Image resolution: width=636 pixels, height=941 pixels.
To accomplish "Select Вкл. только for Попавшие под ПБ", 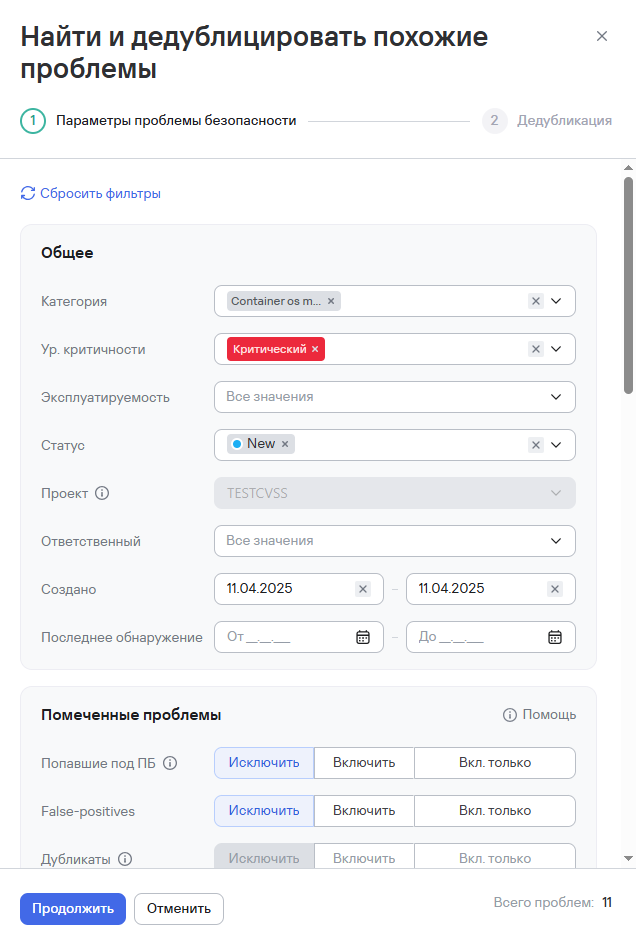I will tap(495, 763).
